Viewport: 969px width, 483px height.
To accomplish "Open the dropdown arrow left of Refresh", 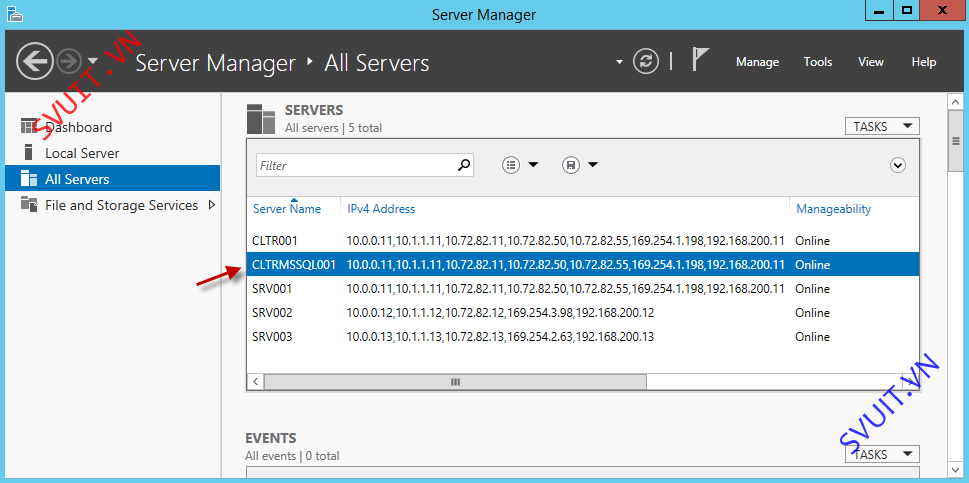I will tap(619, 62).
